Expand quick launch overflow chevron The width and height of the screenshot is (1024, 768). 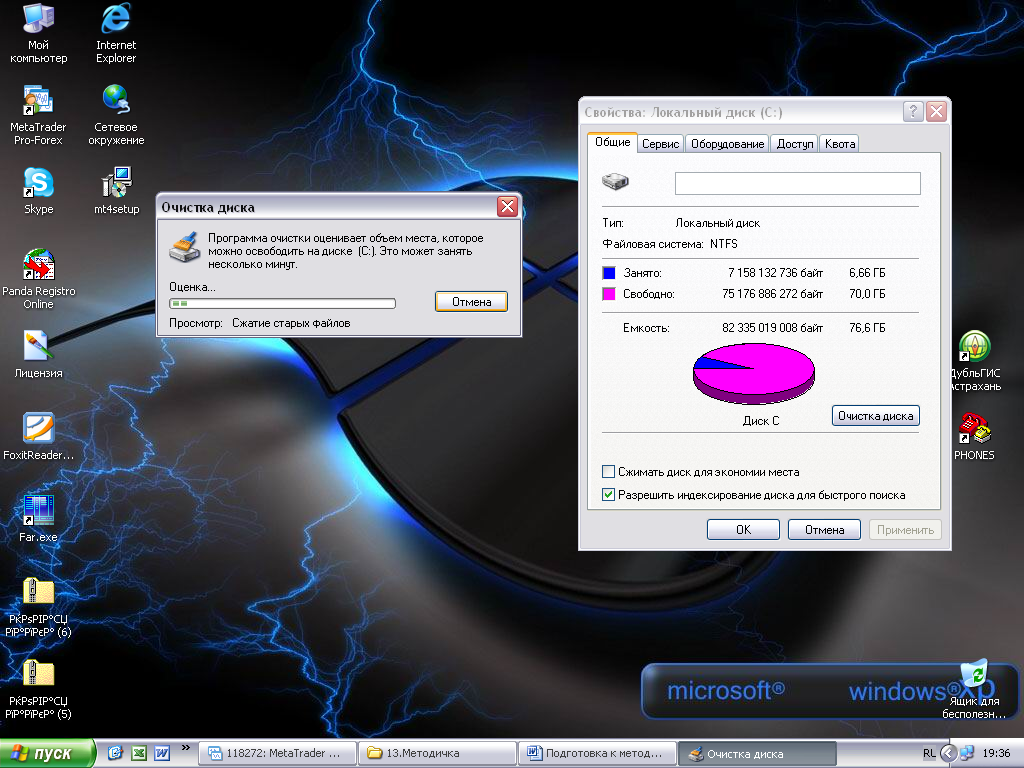[x=185, y=748]
